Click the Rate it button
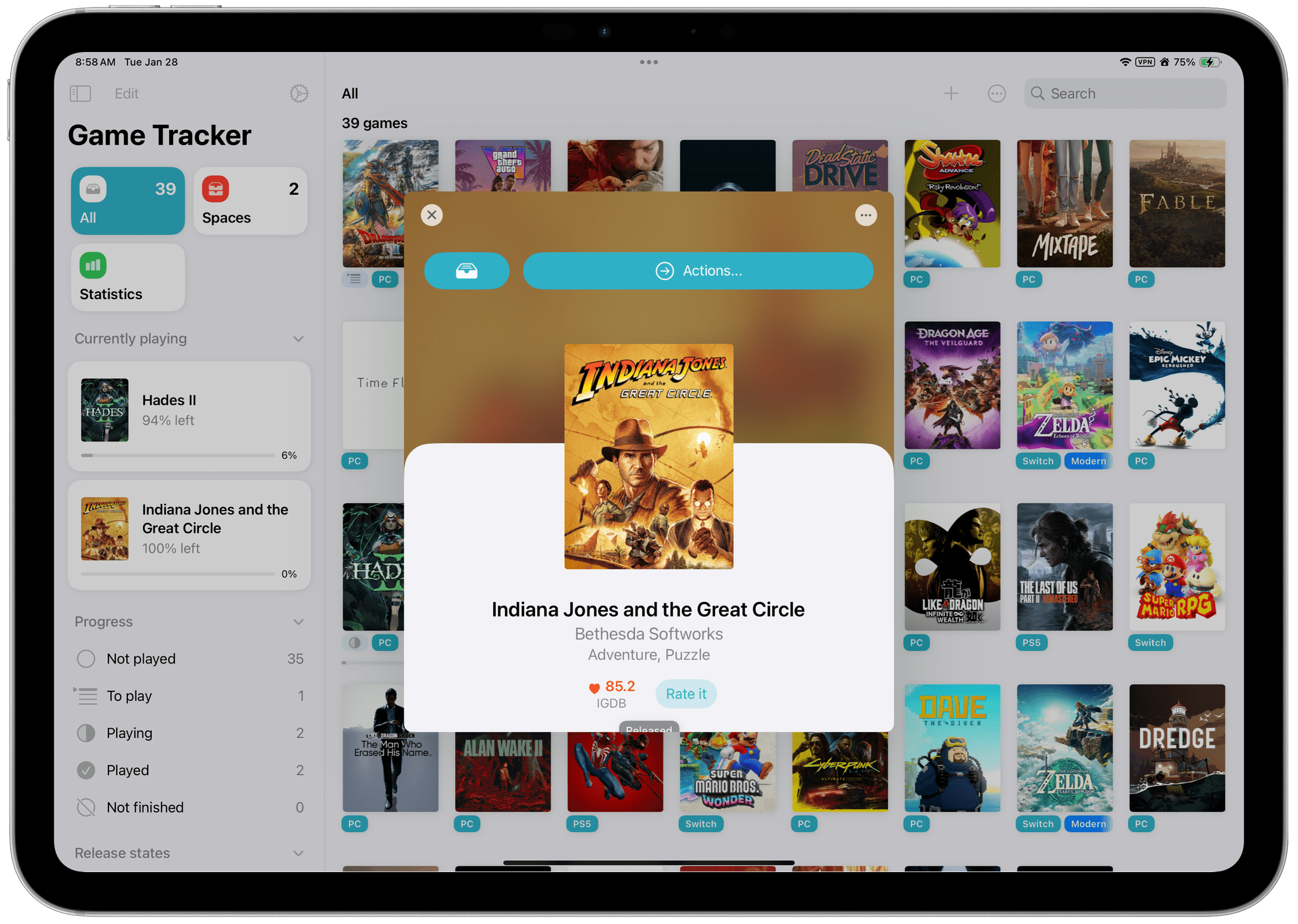 coord(686,694)
